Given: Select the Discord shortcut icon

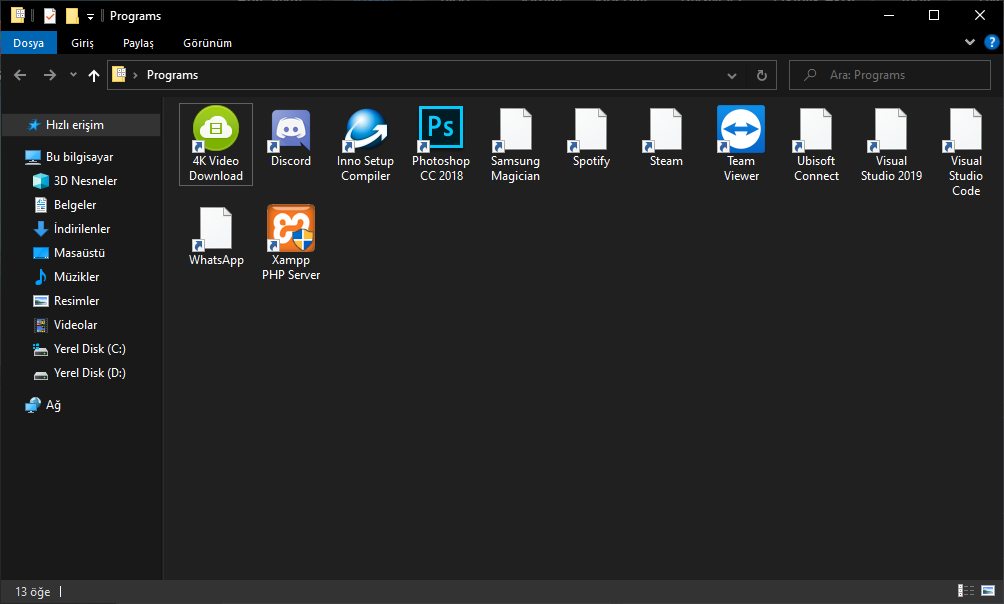Looking at the screenshot, I should 291,130.
